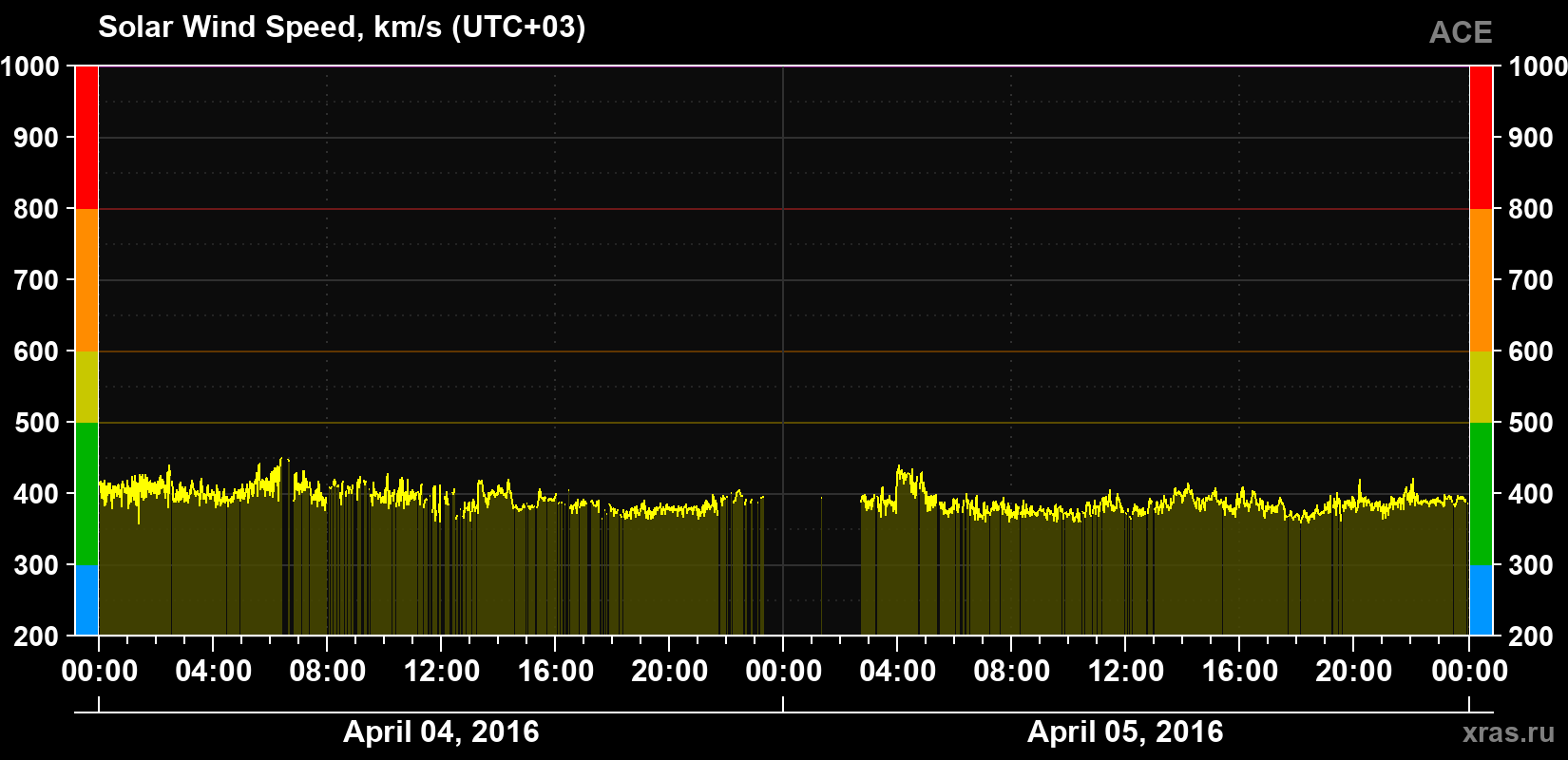Click the "00:00" label between the two dates
The width and height of the screenshot is (1568, 760).
784,672
